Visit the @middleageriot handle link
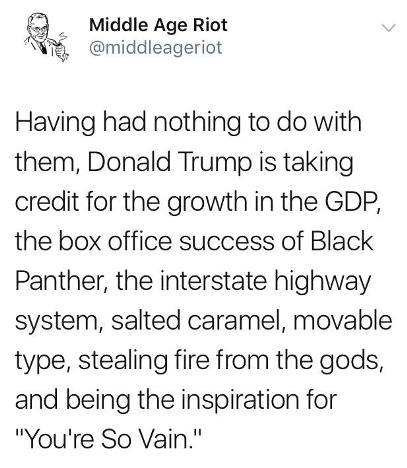Screen dimensions: 407x468 [156, 47]
